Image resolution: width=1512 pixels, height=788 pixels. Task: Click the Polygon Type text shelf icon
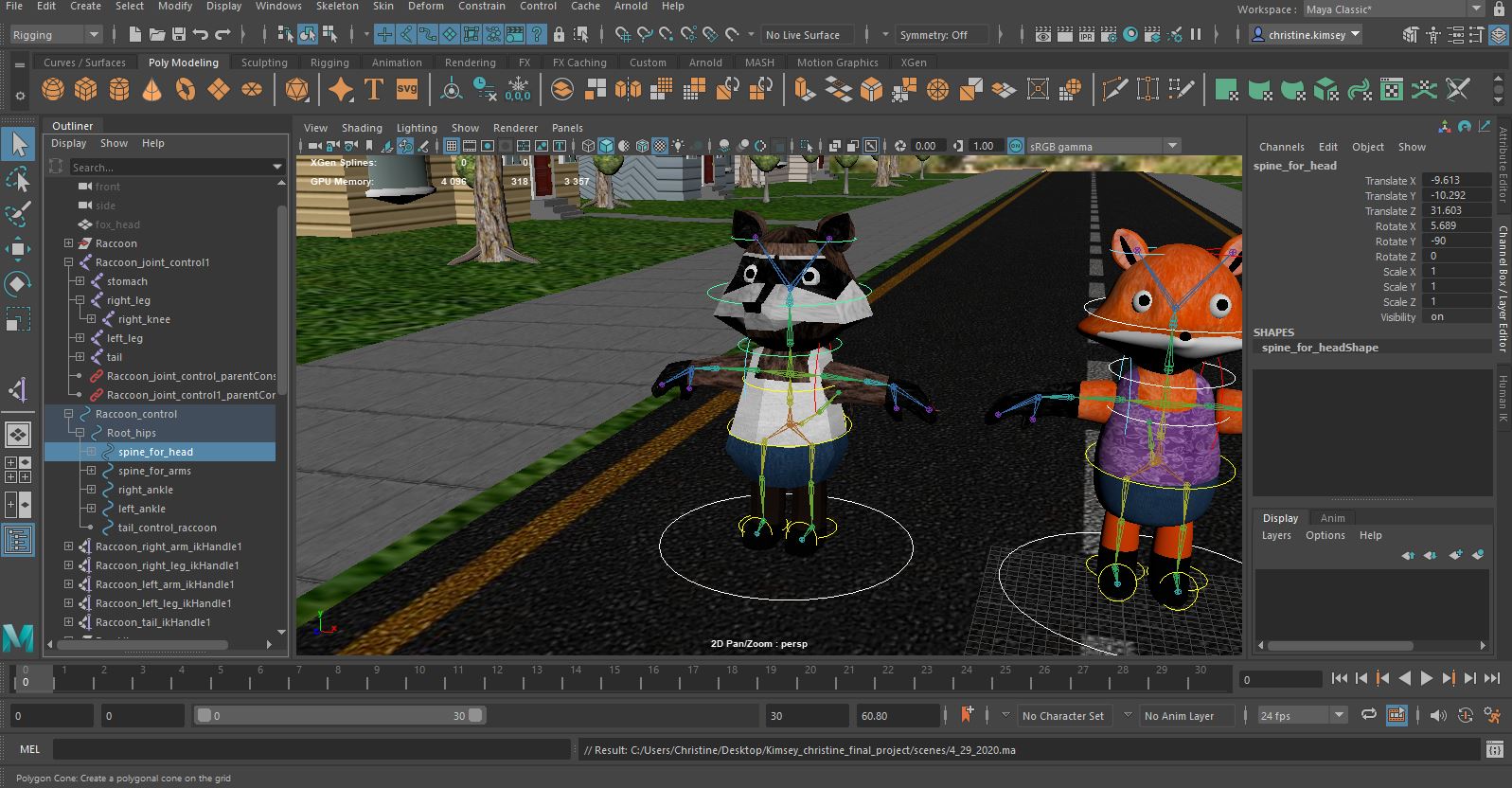tap(374, 90)
